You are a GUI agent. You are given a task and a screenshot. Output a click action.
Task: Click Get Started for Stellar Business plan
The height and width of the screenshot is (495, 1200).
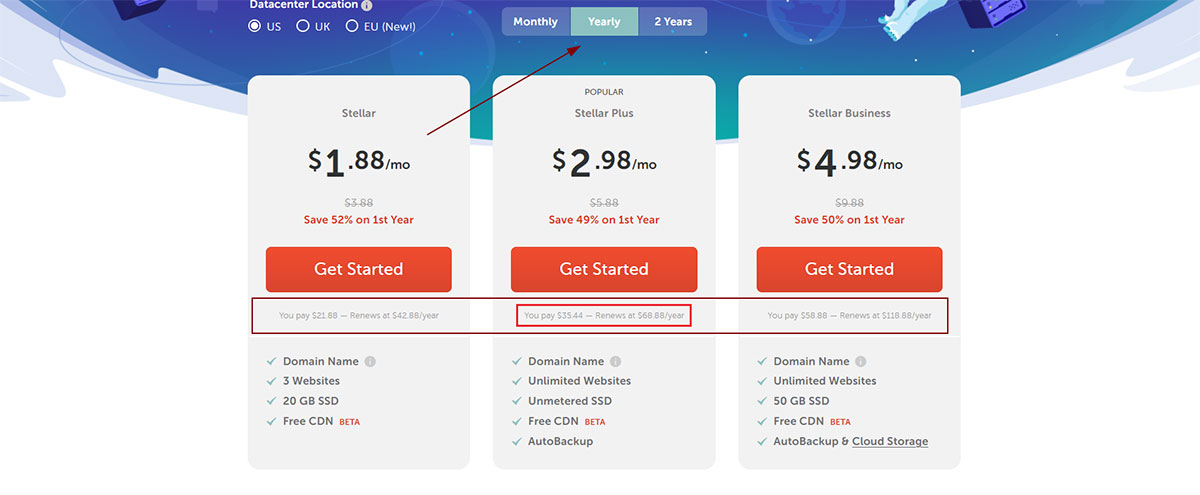click(849, 269)
